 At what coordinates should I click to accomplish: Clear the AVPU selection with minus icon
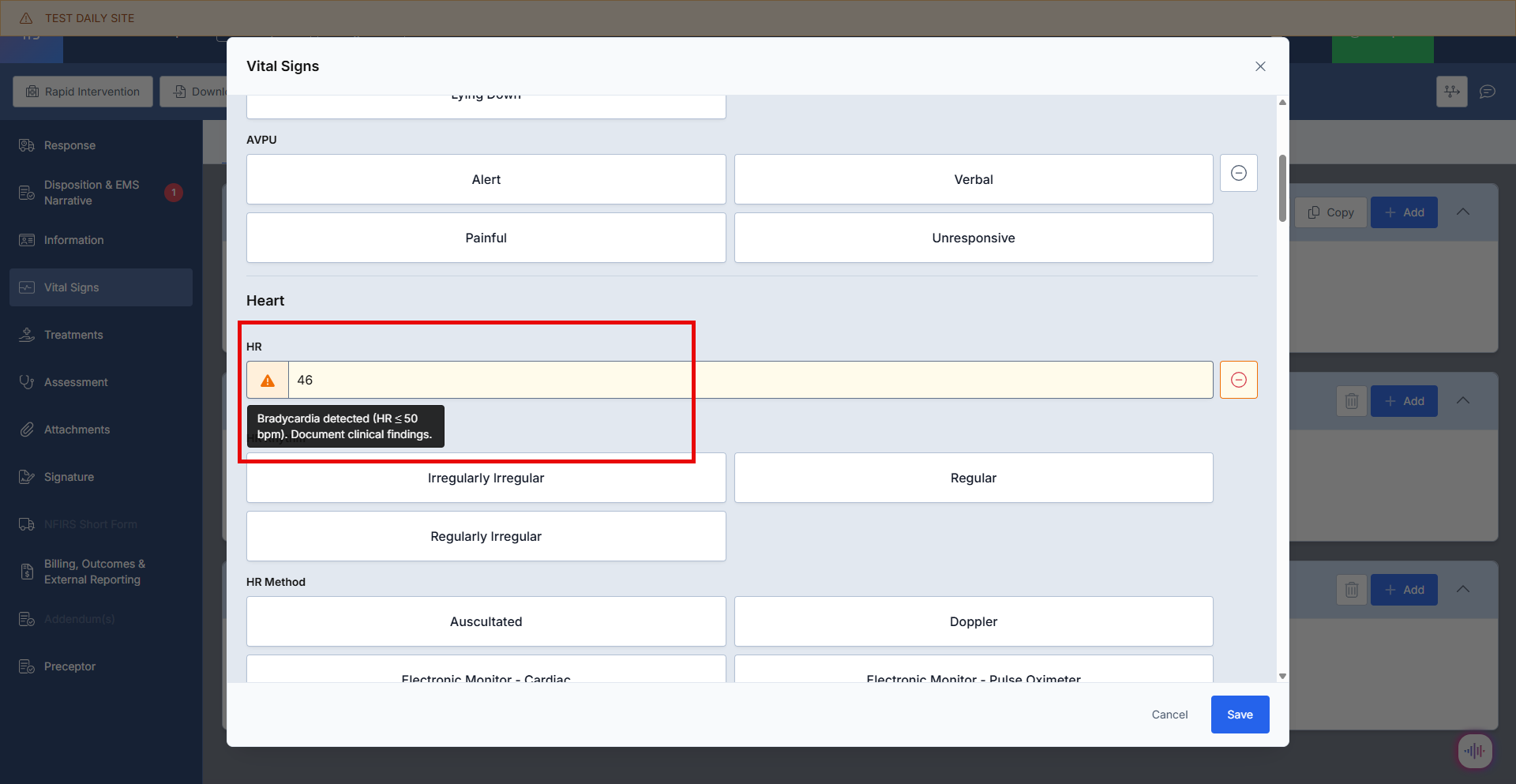coord(1238,173)
